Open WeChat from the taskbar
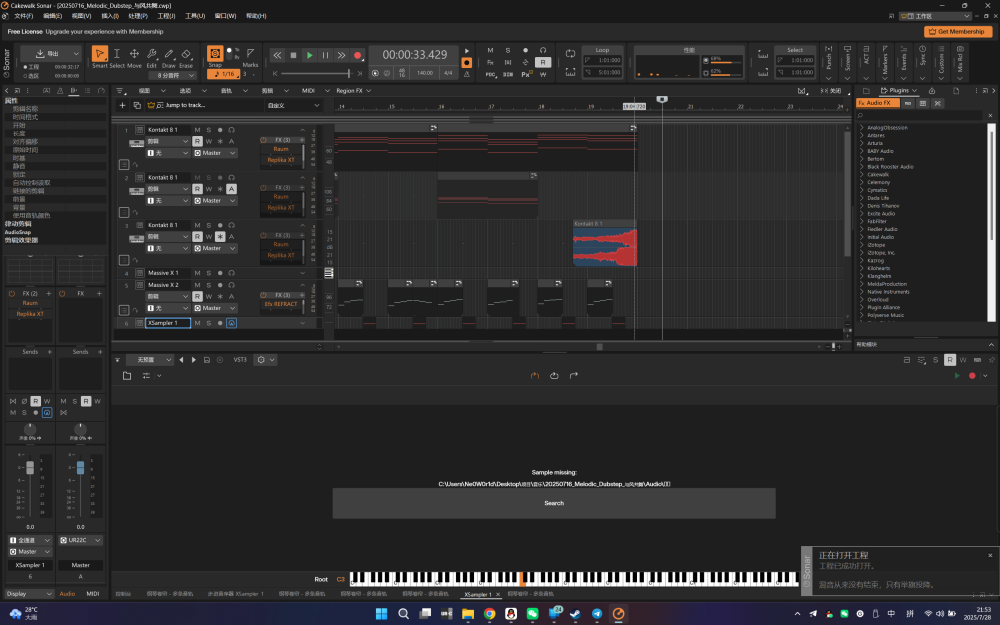The height and width of the screenshot is (625, 1000). pyautogui.click(x=532, y=614)
